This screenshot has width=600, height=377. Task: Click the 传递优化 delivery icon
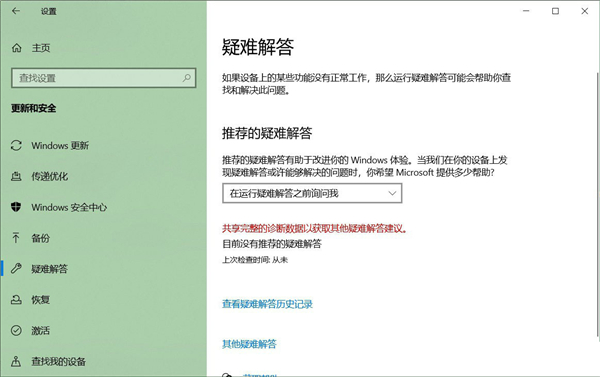(16, 176)
